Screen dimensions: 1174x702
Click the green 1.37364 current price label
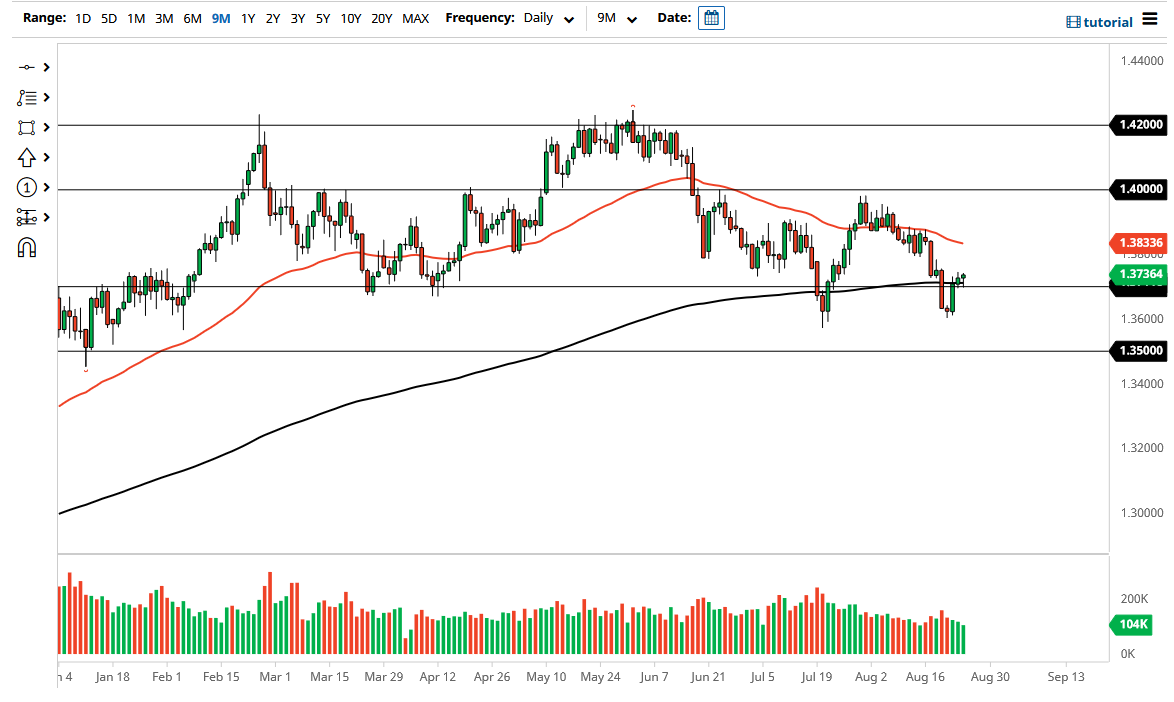1138,274
